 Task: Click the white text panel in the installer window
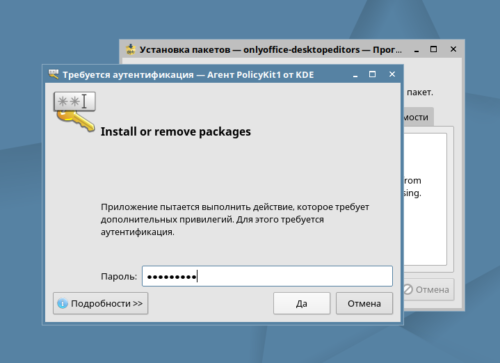[425, 199]
